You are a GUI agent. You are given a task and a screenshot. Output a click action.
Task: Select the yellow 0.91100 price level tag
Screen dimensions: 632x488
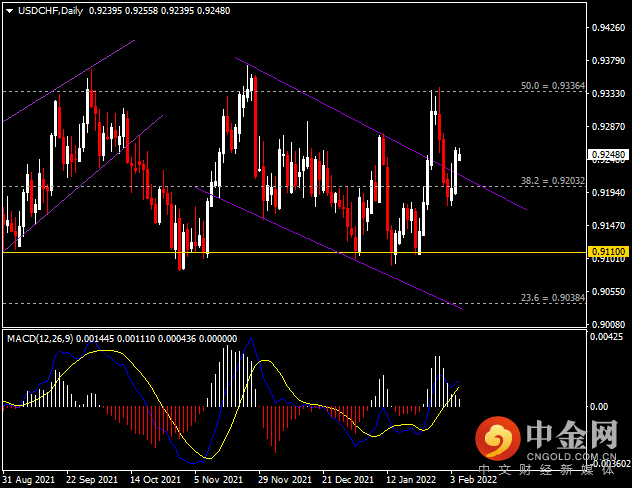tap(609, 252)
